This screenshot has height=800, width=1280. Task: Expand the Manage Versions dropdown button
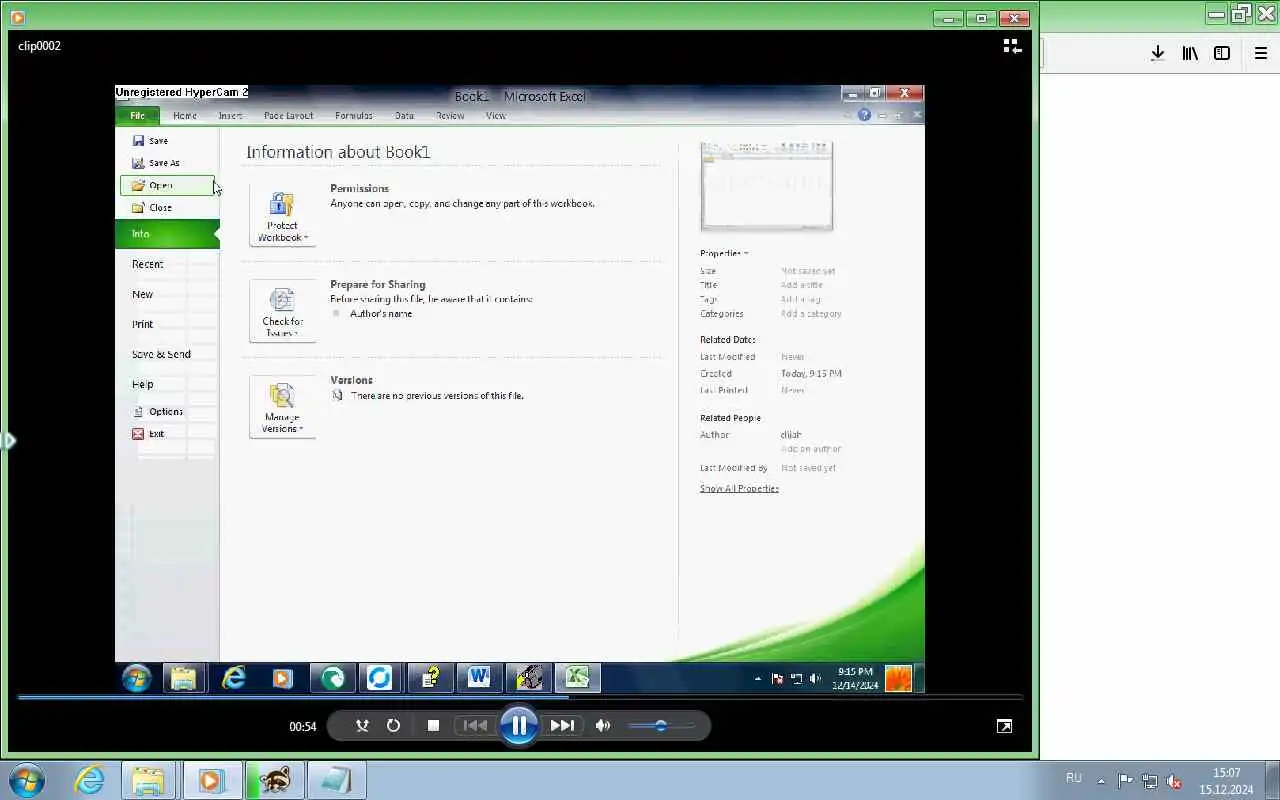[283, 407]
